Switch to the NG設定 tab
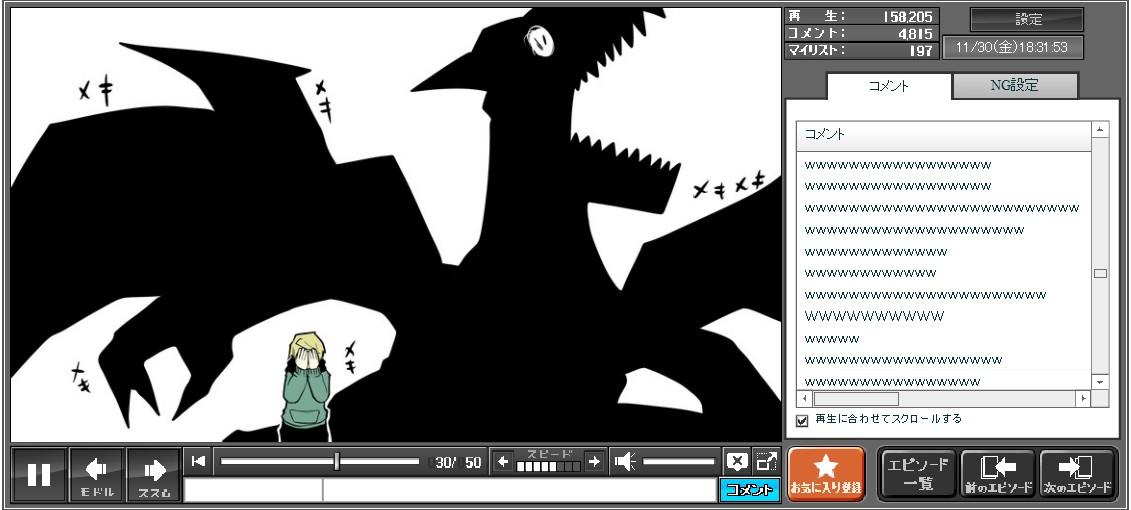Viewport: 1131px width, 510px height. 1014,86
